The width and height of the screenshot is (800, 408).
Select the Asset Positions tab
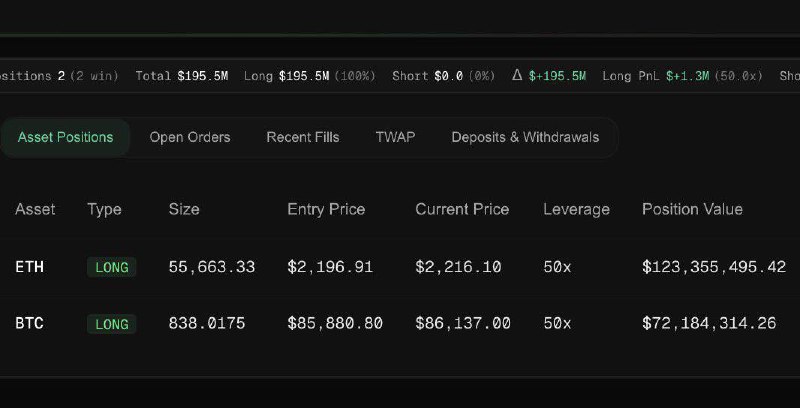[66, 137]
